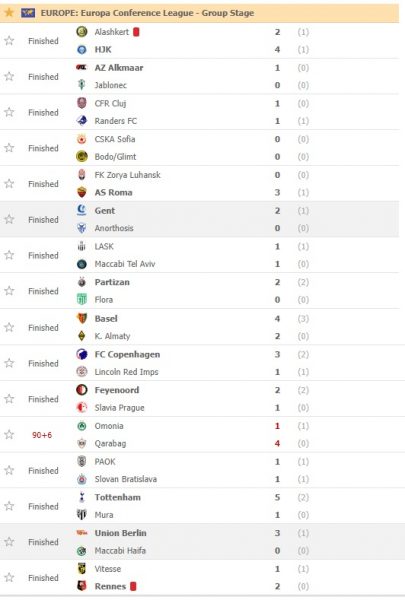Click the Feyenoord club logo
Viewport: 405px width, 600px height.
82,390
